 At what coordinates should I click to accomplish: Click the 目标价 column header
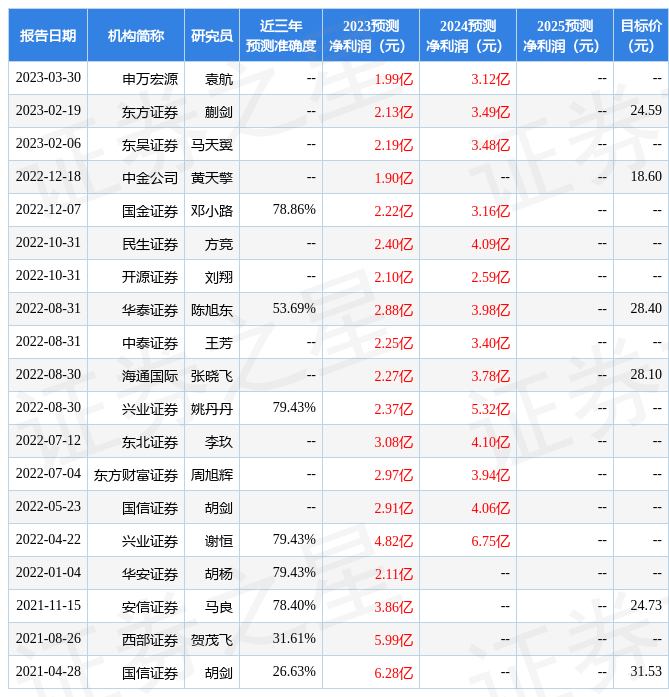tap(641, 35)
